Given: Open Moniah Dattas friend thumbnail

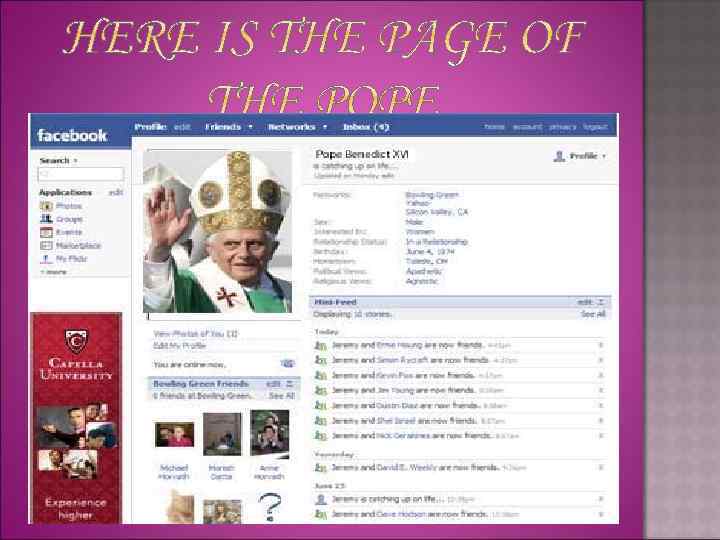Looking at the screenshot, I should click(222, 434).
